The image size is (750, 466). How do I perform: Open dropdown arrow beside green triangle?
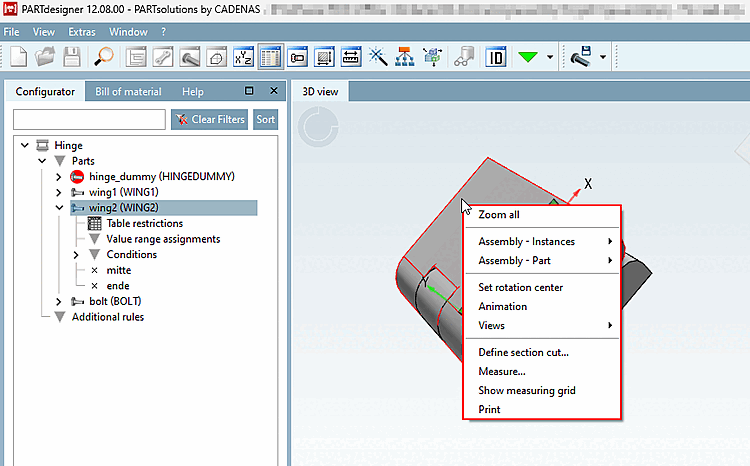[550, 57]
